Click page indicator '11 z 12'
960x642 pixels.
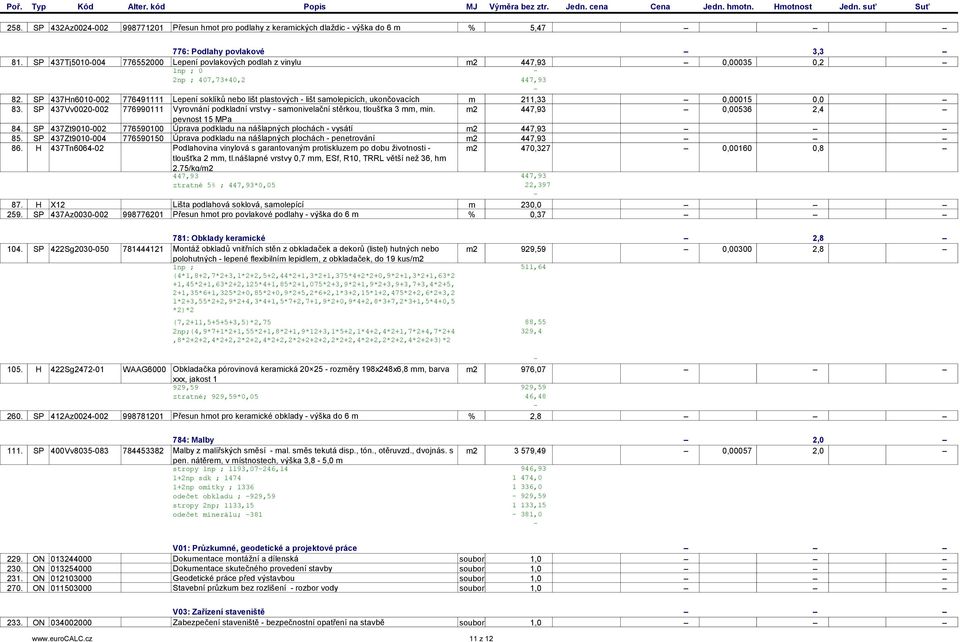[x=481, y=638]
